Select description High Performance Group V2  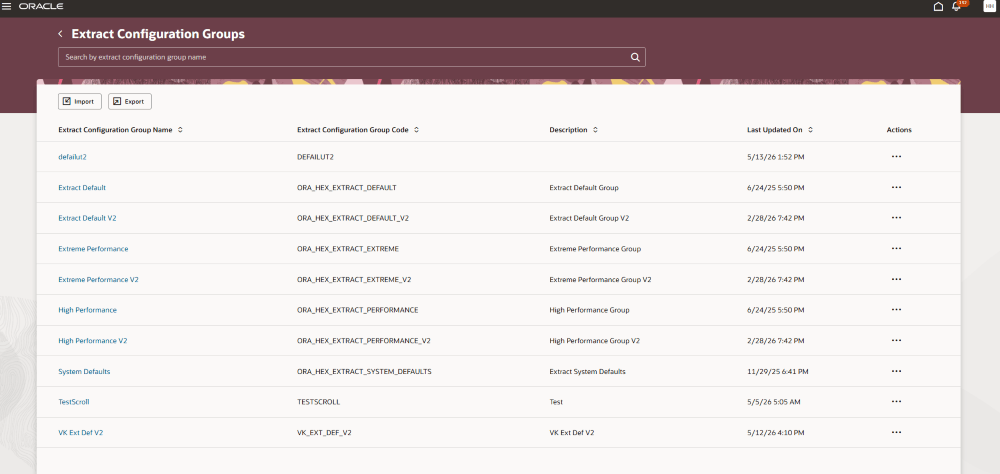[594, 341]
